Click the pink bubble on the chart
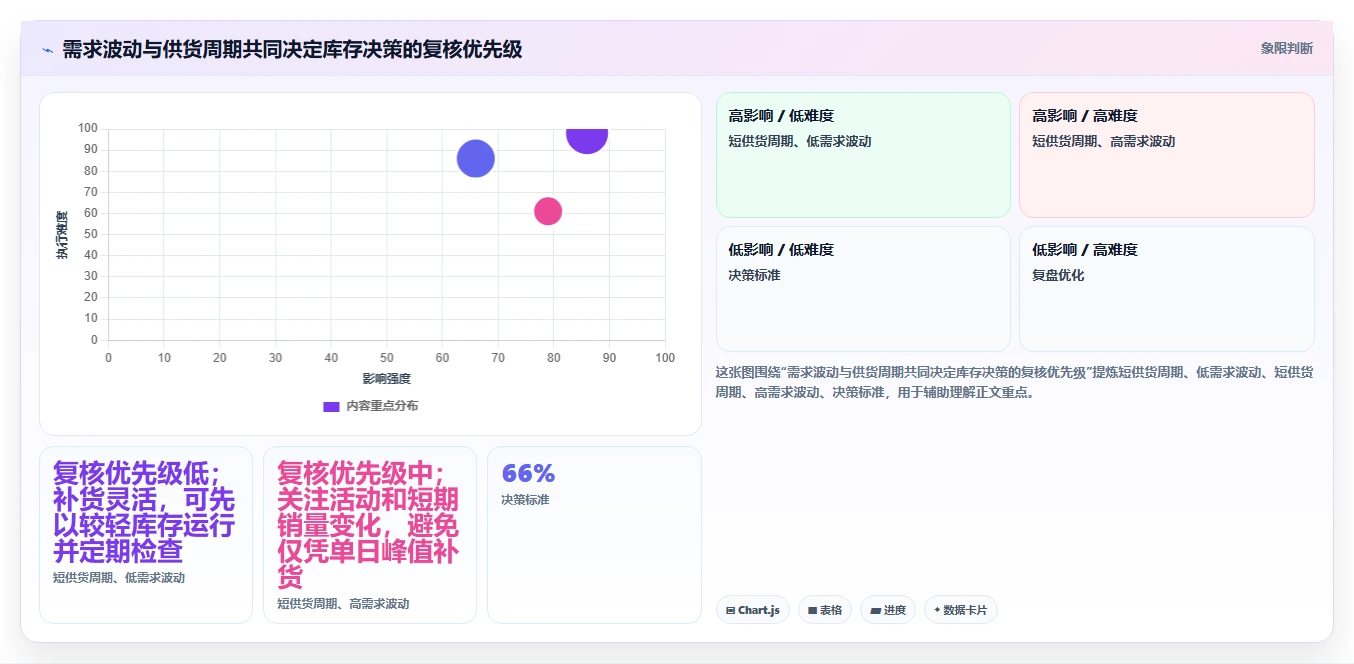Viewport: 1354px width, 664px height. [x=548, y=211]
